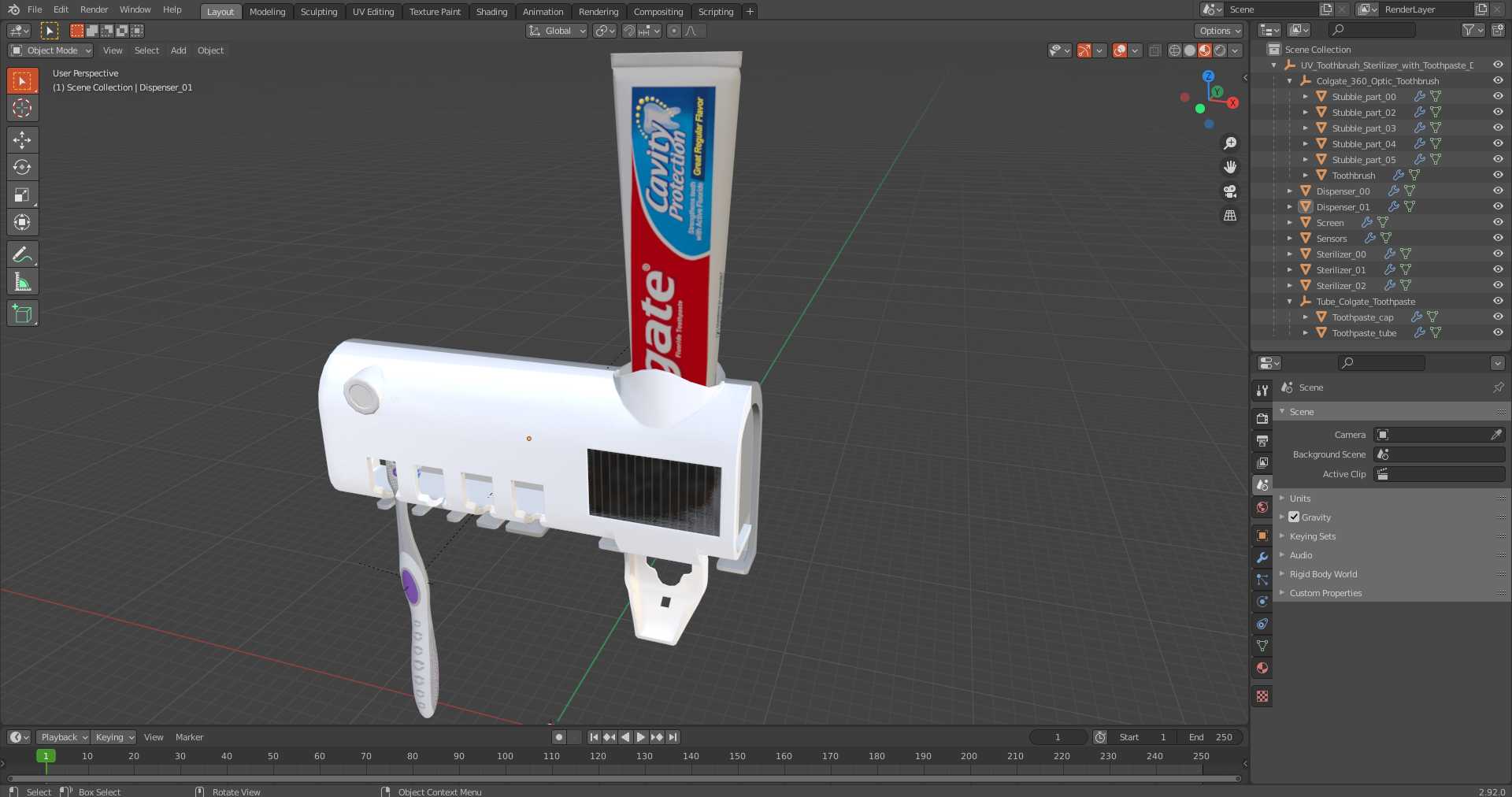Click the zoom viewport magnifier icon
Screen dimensions: 1512x797
[x=1230, y=143]
